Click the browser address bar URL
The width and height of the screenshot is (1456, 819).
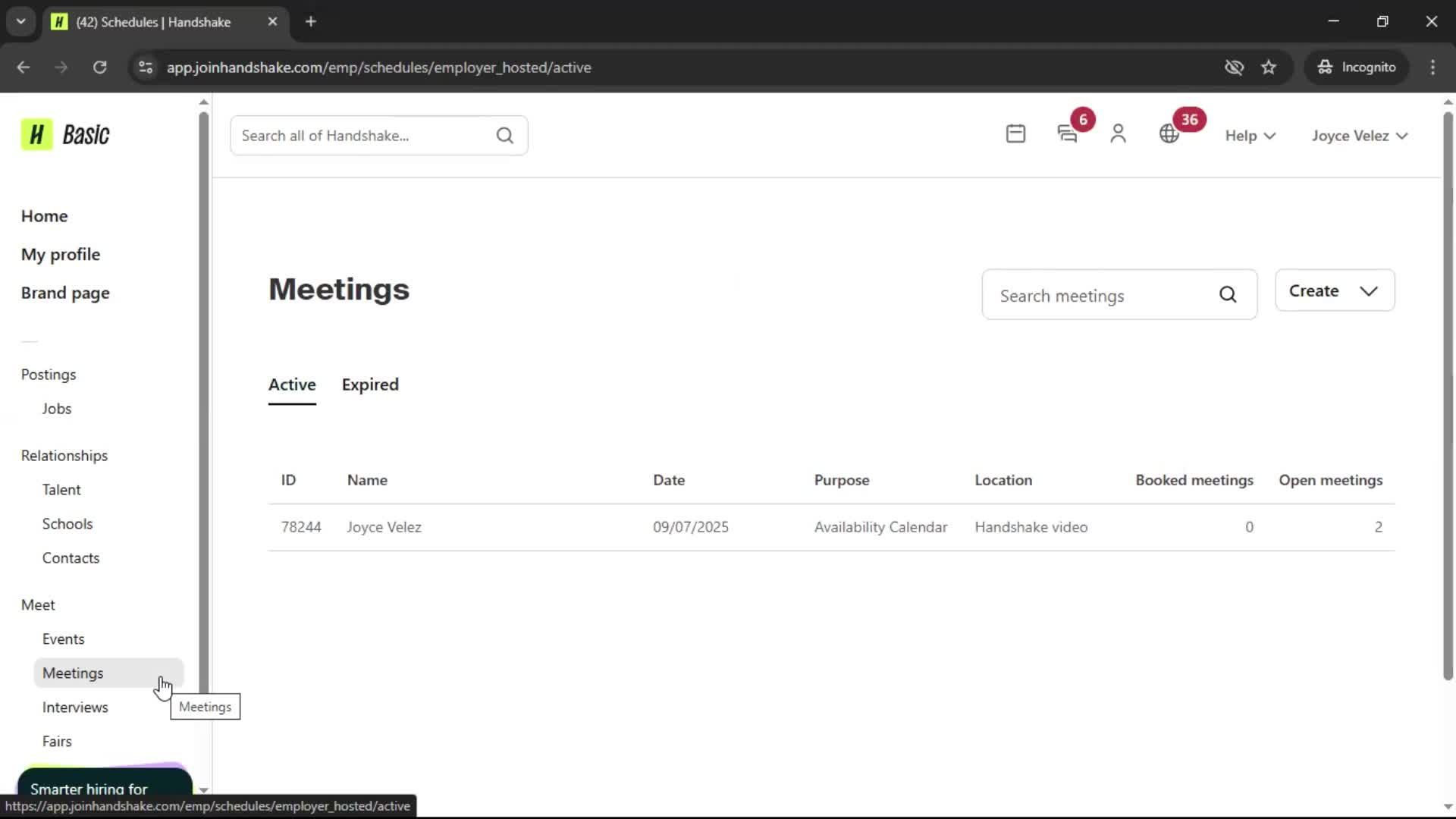click(378, 67)
